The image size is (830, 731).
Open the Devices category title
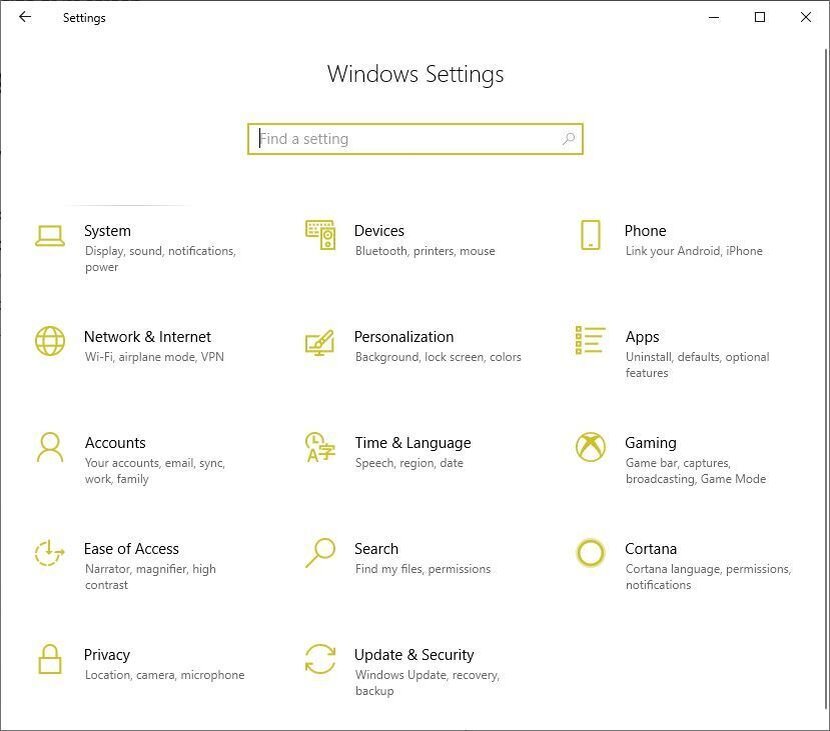click(379, 231)
